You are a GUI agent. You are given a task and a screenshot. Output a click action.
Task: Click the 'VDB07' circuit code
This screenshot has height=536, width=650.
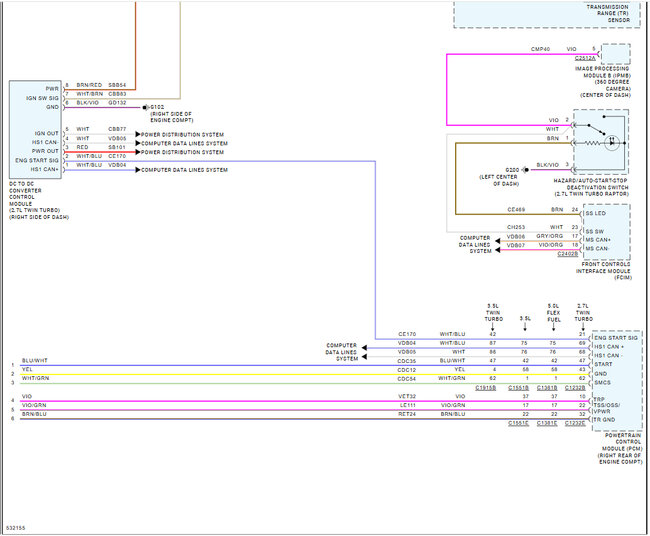point(516,245)
